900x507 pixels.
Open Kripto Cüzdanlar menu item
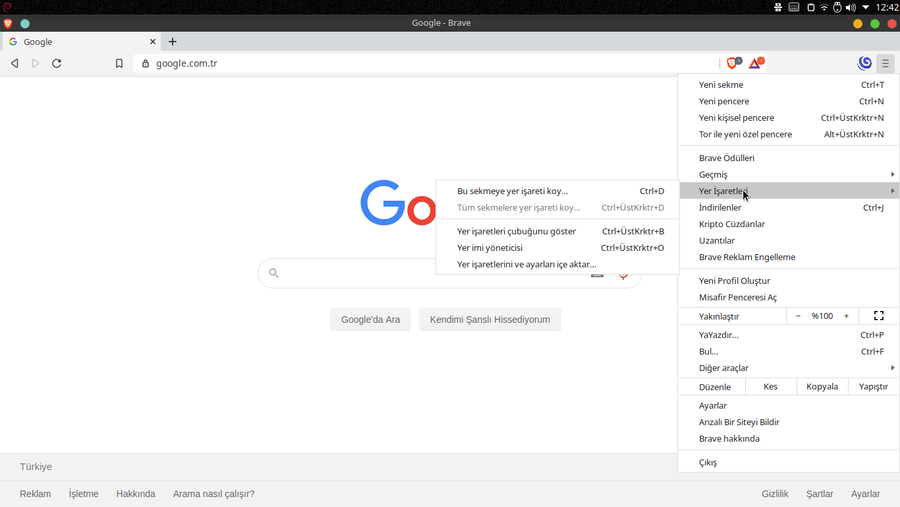click(x=789, y=224)
